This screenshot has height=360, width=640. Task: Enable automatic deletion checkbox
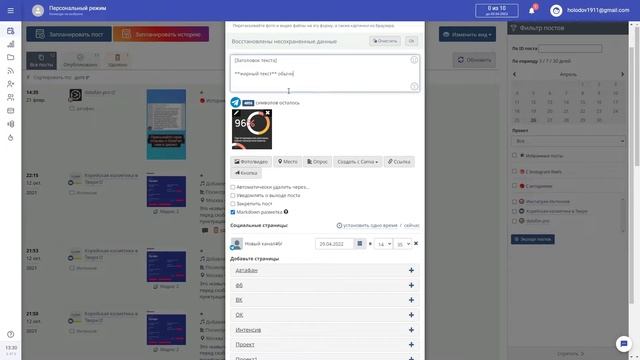click(x=233, y=187)
